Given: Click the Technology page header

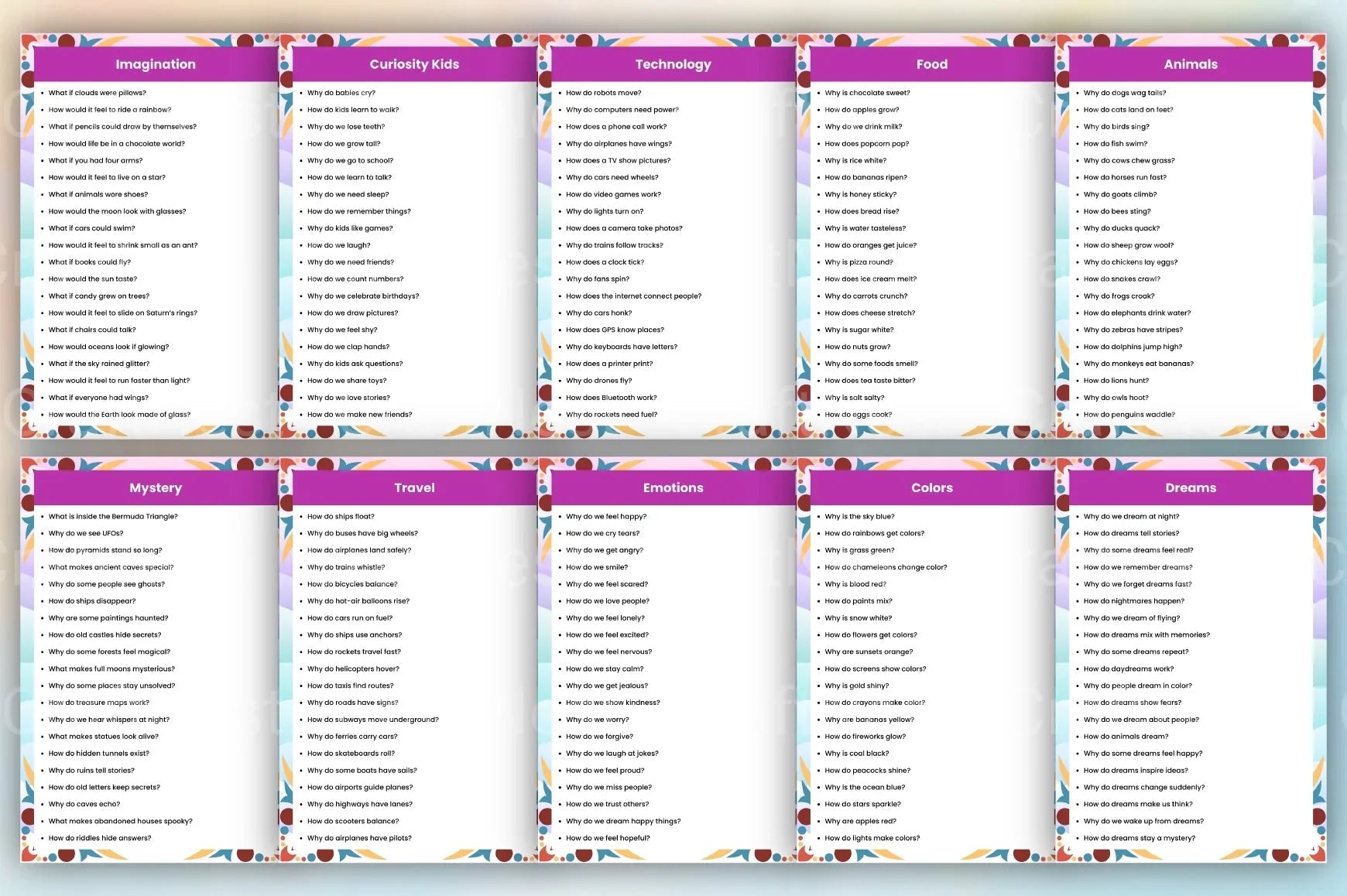Looking at the screenshot, I should click(x=673, y=64).
